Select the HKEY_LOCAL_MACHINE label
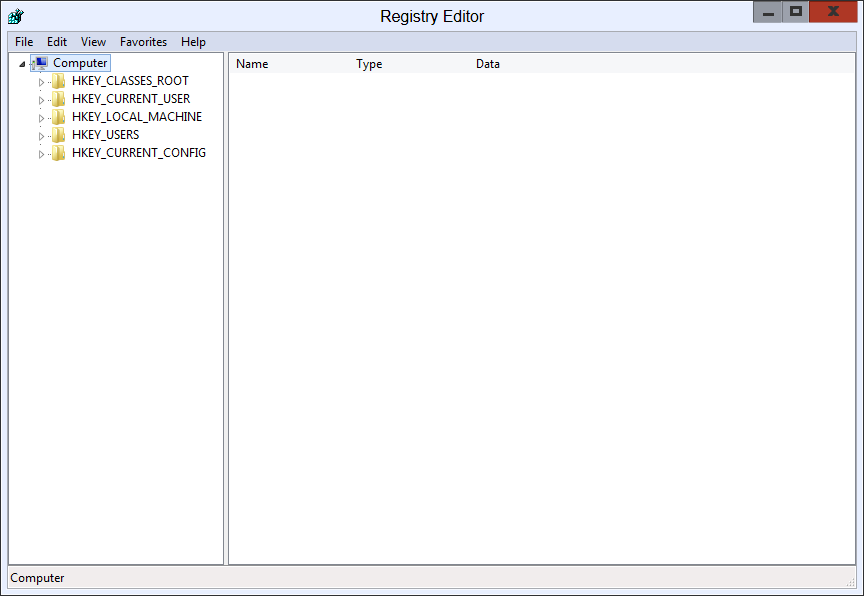This screenshot has height=596, width=864. point(137,117)
